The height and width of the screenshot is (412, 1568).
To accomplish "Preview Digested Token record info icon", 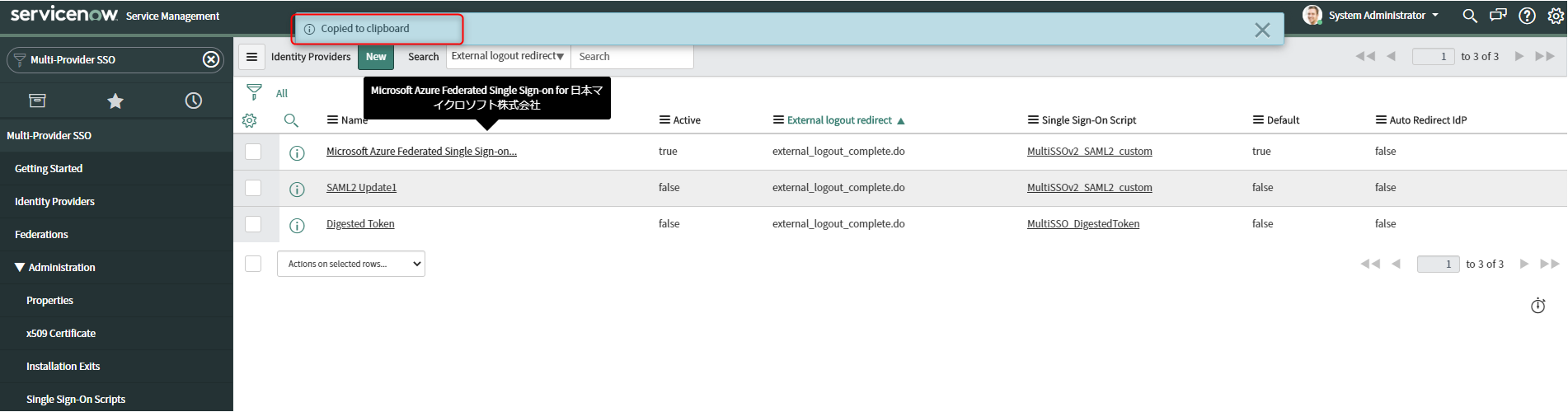I will tap(298, 225).
